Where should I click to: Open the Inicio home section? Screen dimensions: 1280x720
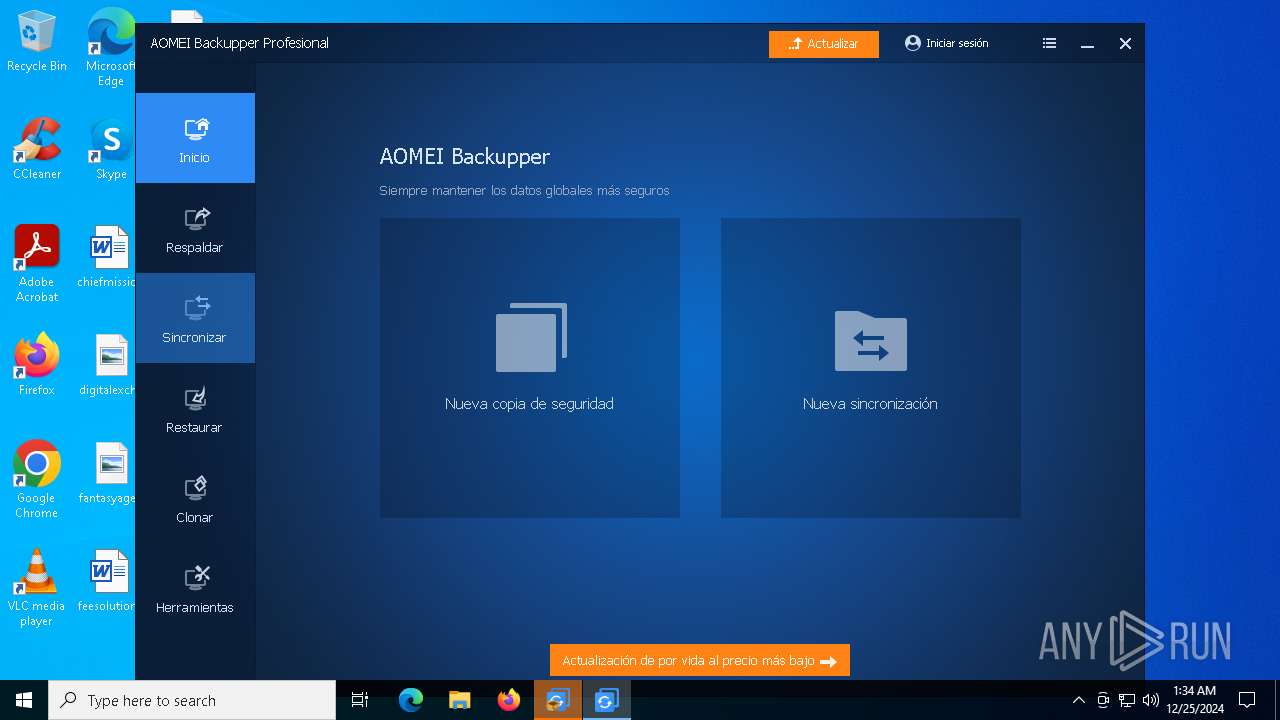click(195, 138)
